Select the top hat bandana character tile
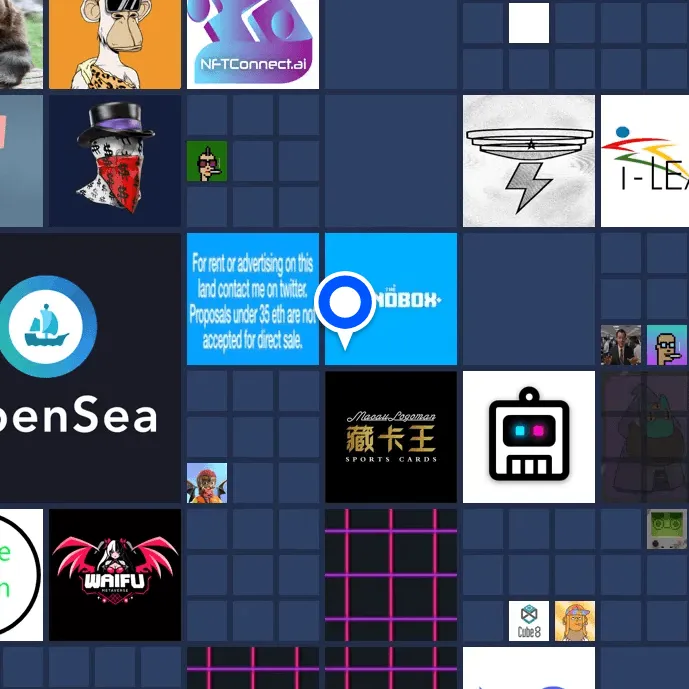The height and width of the screenshot is (689, 689). 115,161
